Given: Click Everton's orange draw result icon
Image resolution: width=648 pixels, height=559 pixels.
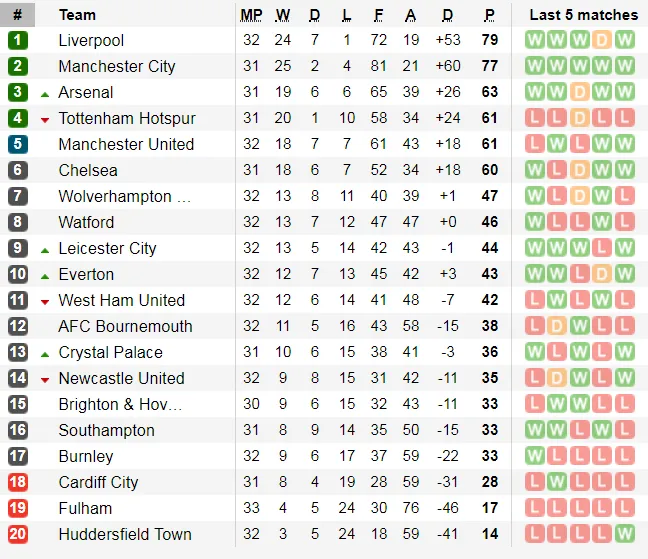Looking at the screenshot, I should [x=602, y=275].
